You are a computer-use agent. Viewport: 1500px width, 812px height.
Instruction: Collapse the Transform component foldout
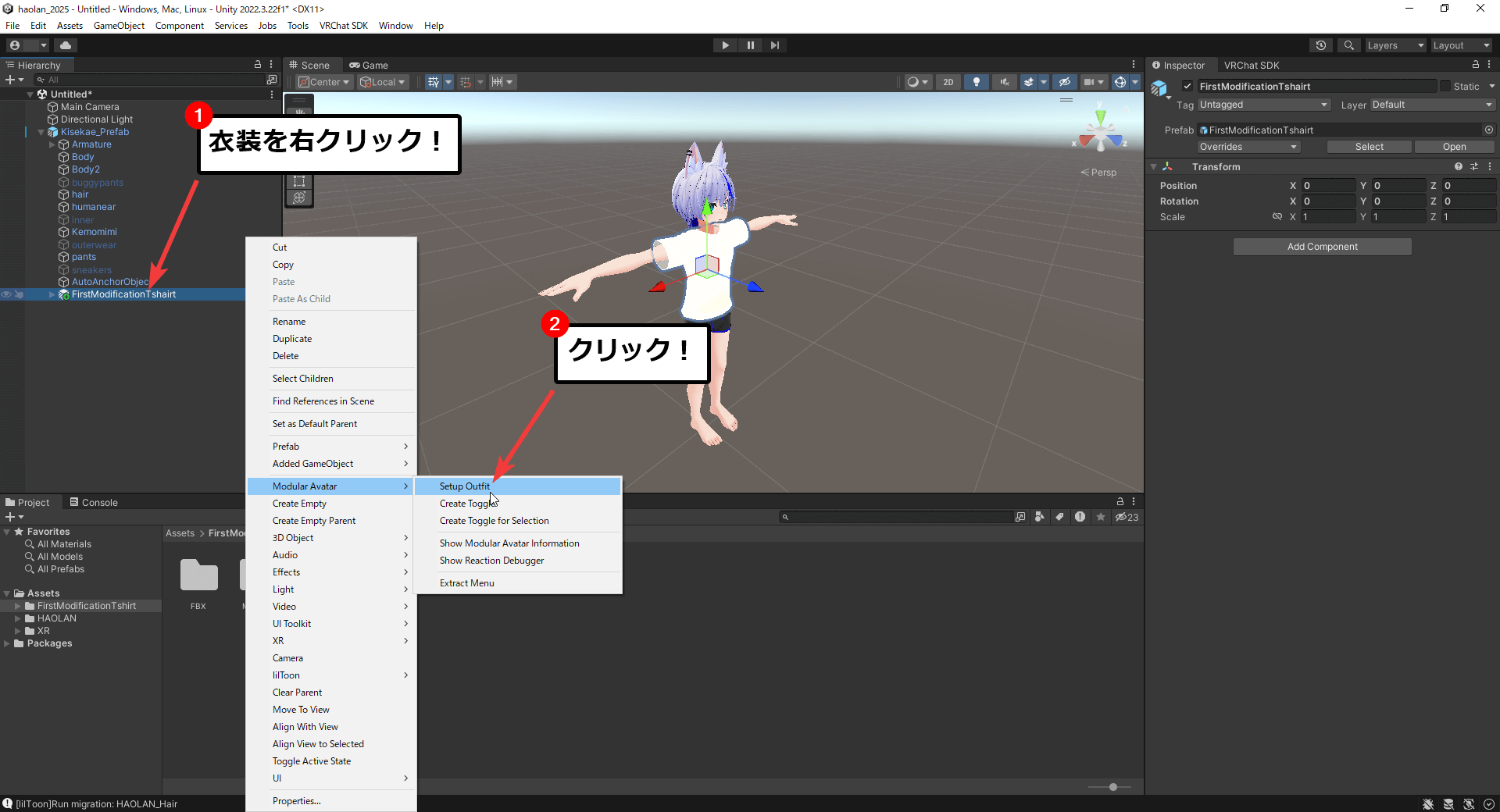(x=1153, y=167)
